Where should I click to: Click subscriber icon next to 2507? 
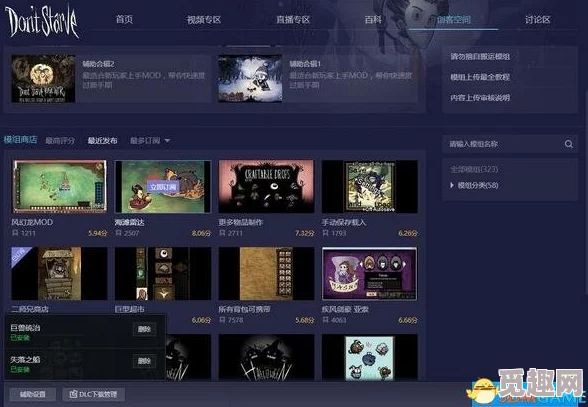pyautogui.click(x=118, y=233)
